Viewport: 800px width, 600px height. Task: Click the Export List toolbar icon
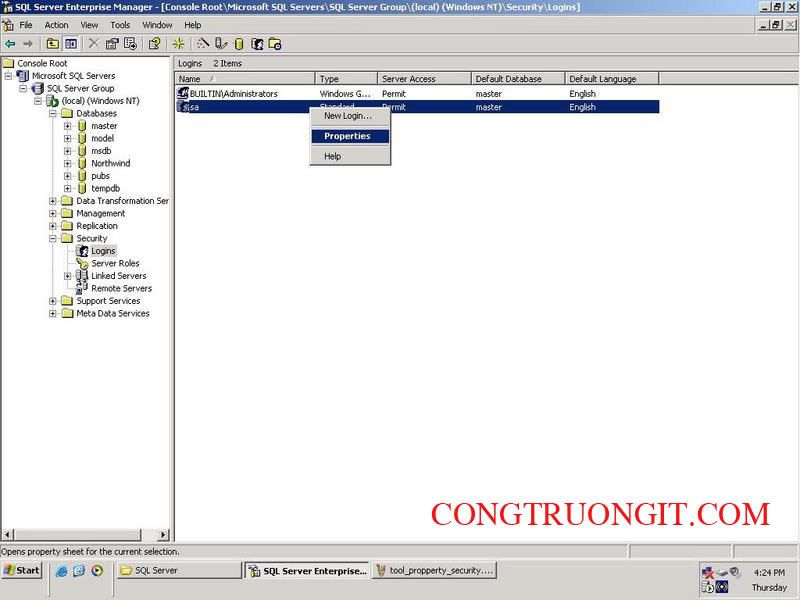point(130,44)
